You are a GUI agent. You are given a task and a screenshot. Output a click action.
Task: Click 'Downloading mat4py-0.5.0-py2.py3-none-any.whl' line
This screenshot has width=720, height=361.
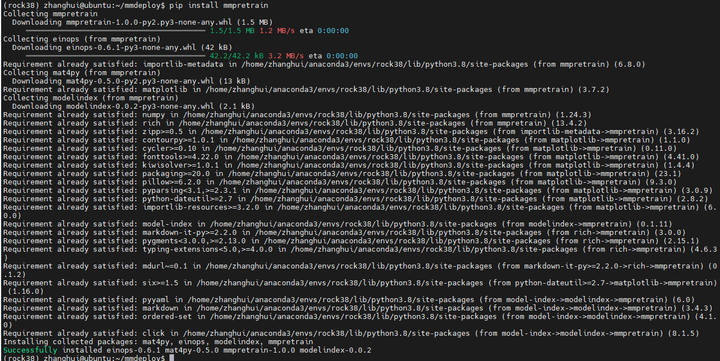click(x=131, y=81)
